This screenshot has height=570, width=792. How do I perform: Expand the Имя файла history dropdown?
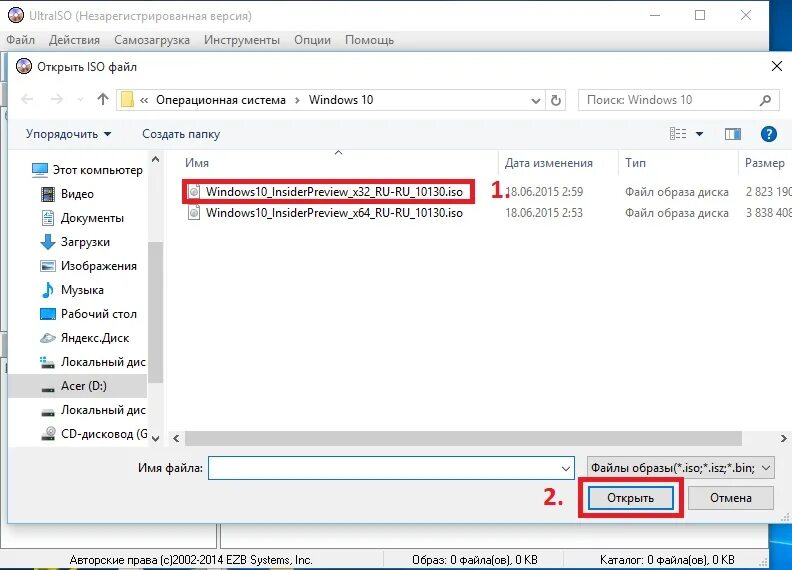click(566, 468)
